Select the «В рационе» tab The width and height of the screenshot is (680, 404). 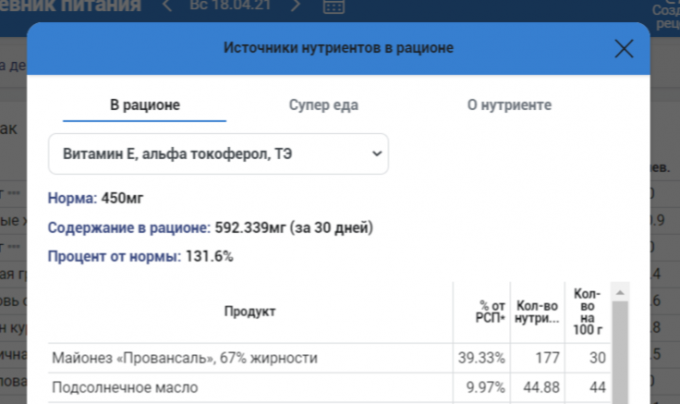tap(137, 104)
